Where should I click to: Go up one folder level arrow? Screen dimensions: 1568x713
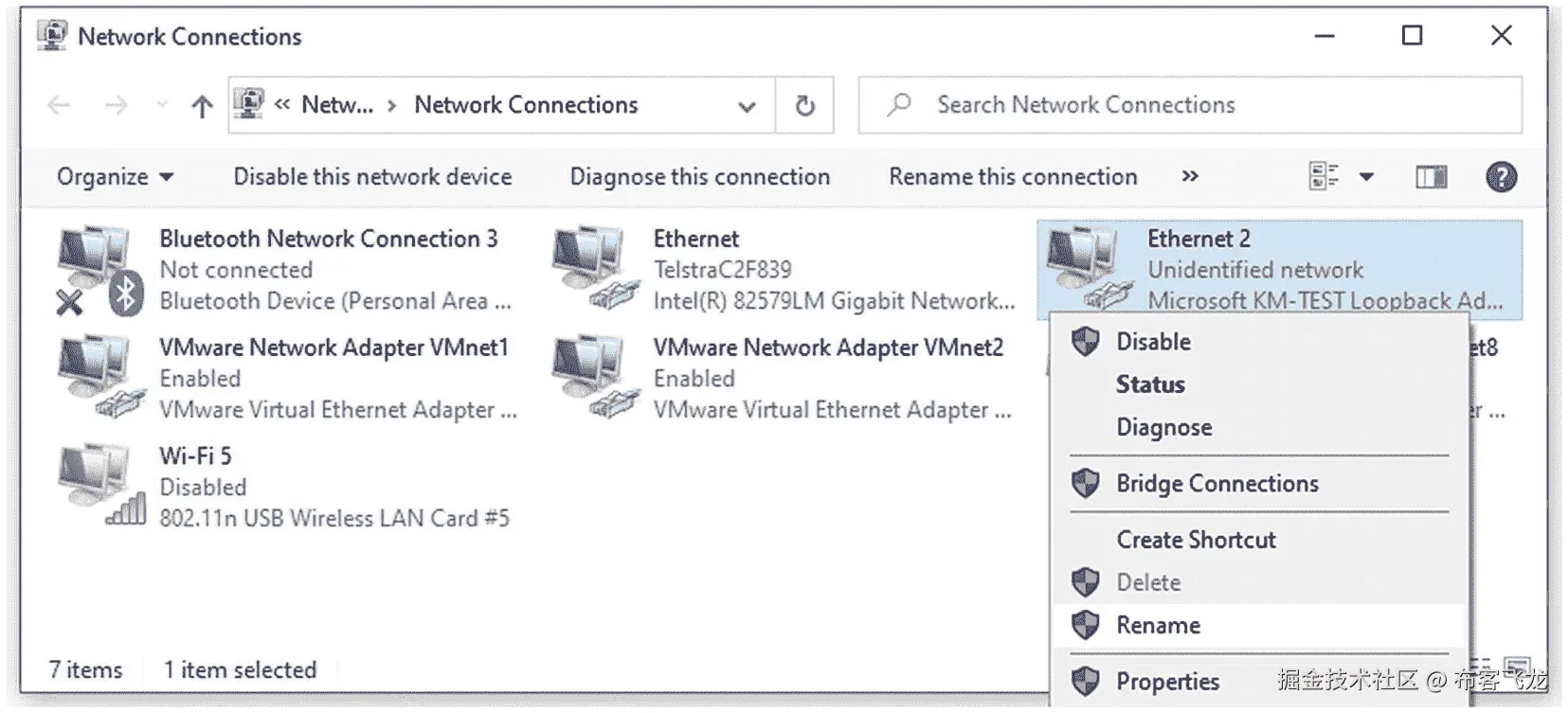(x=202, y=106)
